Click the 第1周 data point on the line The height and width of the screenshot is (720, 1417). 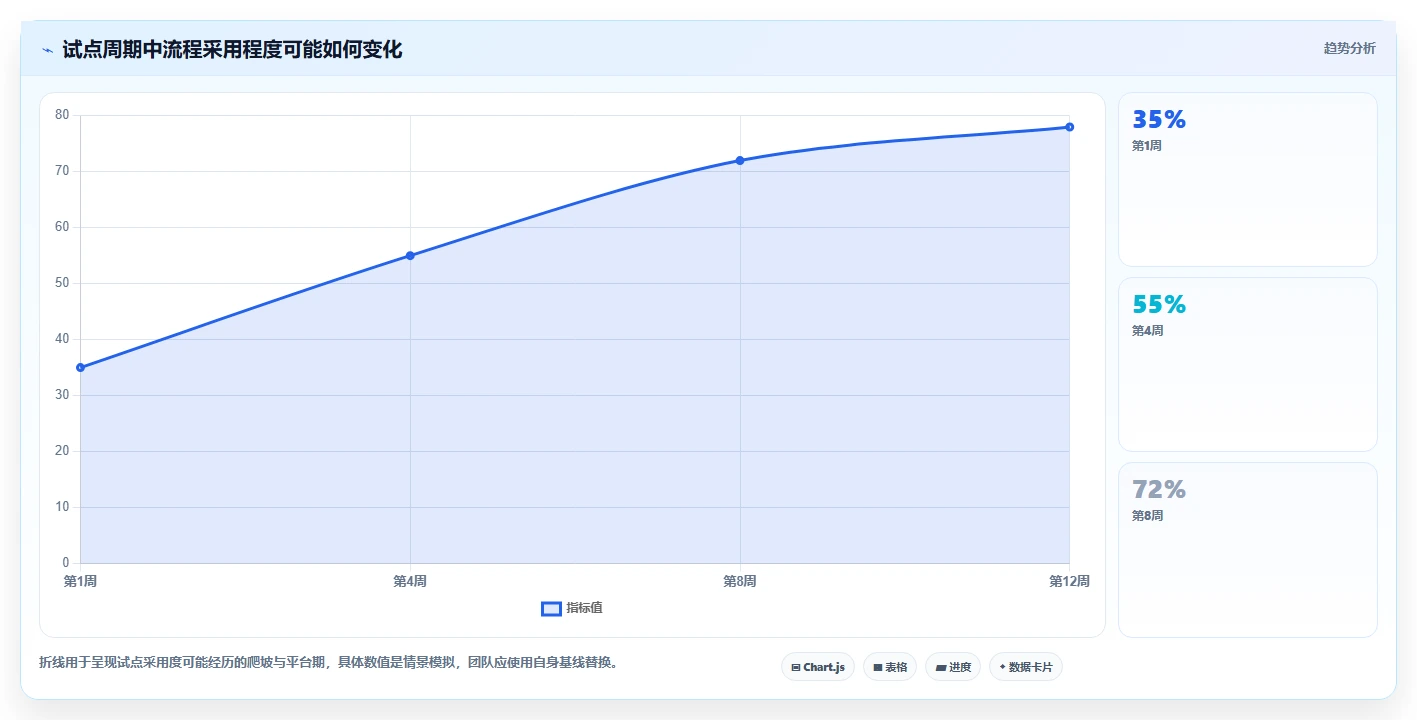tap(80, 367)
